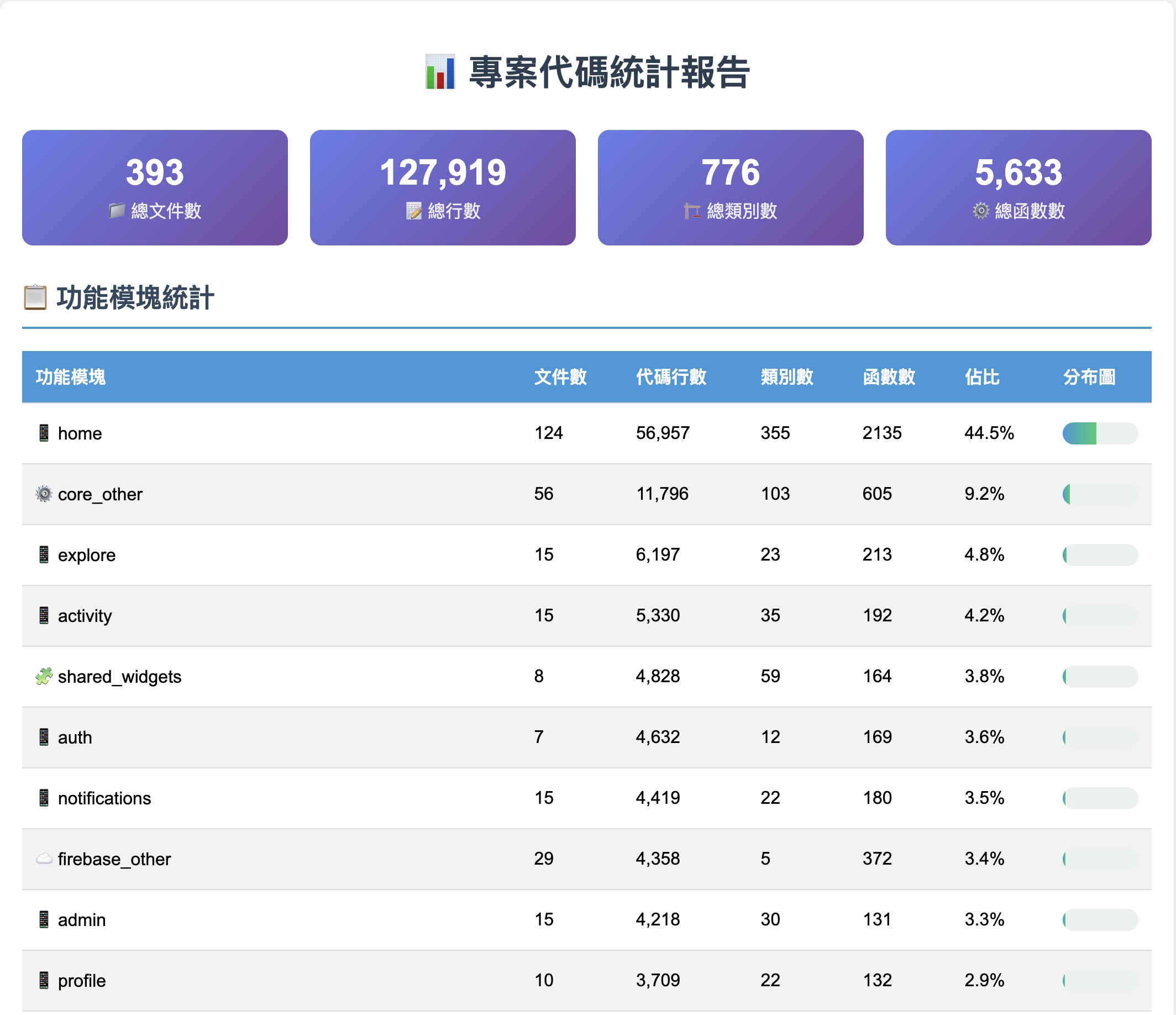Click the memo icon beside 總行數

[414, 211]
